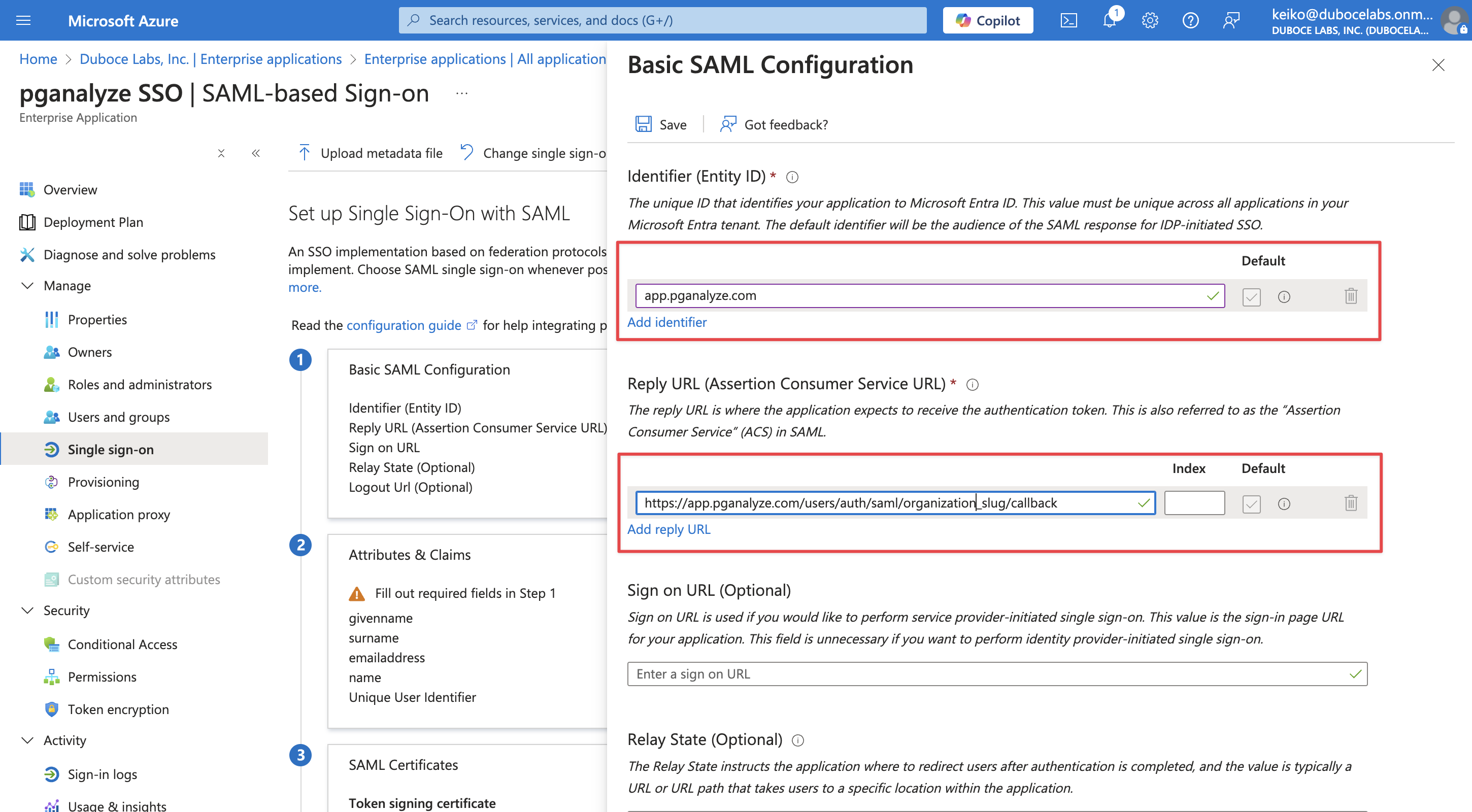Click info icon next to Relay State
Image resolution: width=1472 pixels, height=812 pixels.
[x=798, y=740]
